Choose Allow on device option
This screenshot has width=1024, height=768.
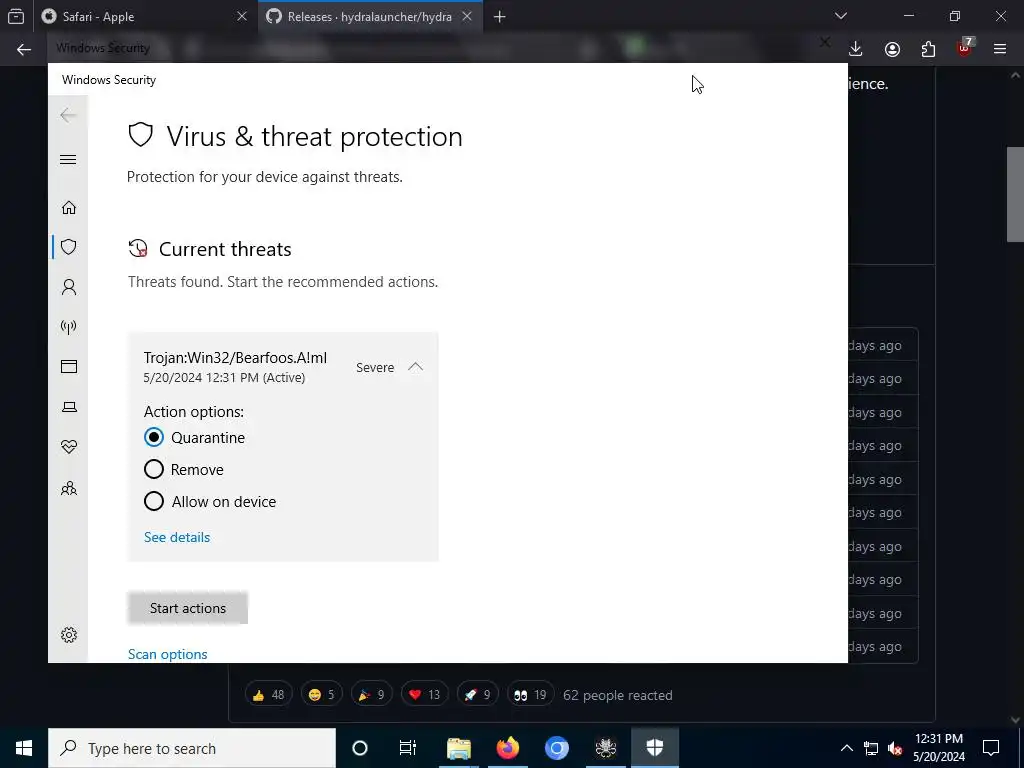click(210, 502)
